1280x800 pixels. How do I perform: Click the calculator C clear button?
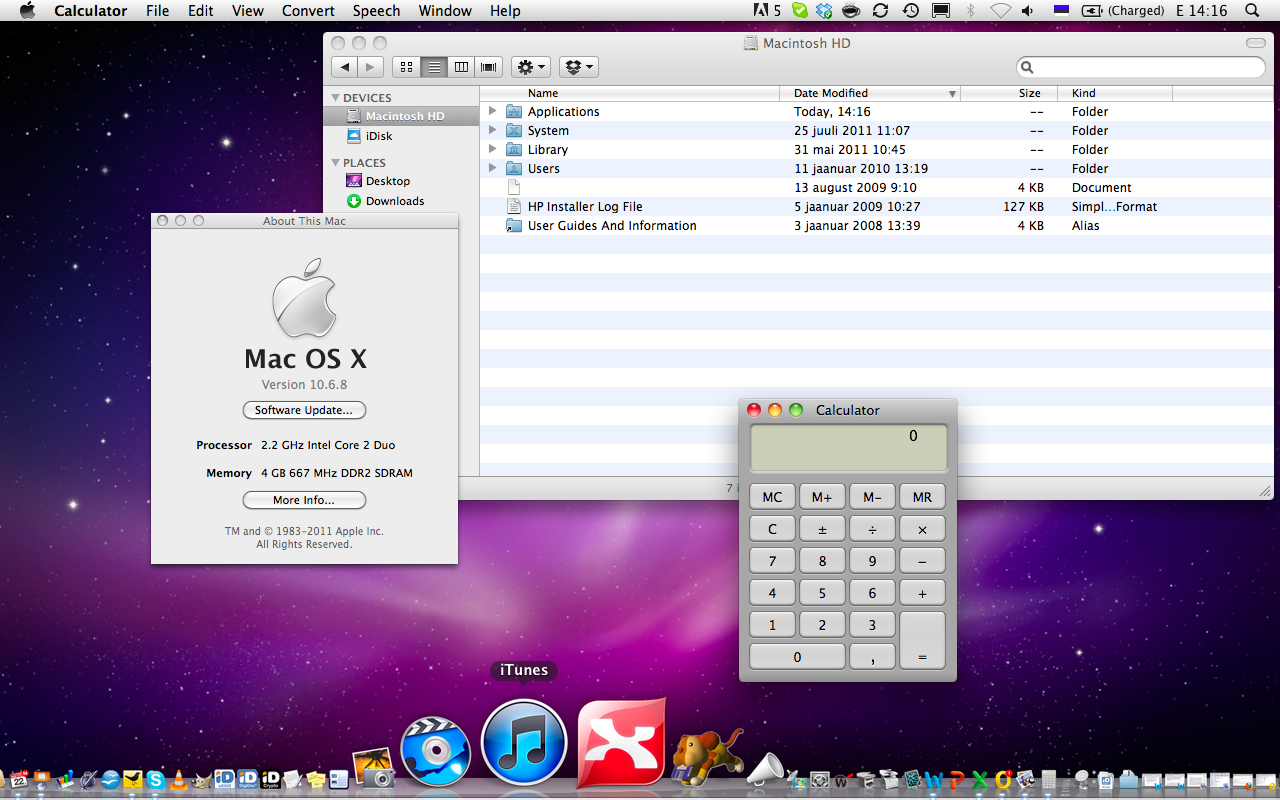772,529
